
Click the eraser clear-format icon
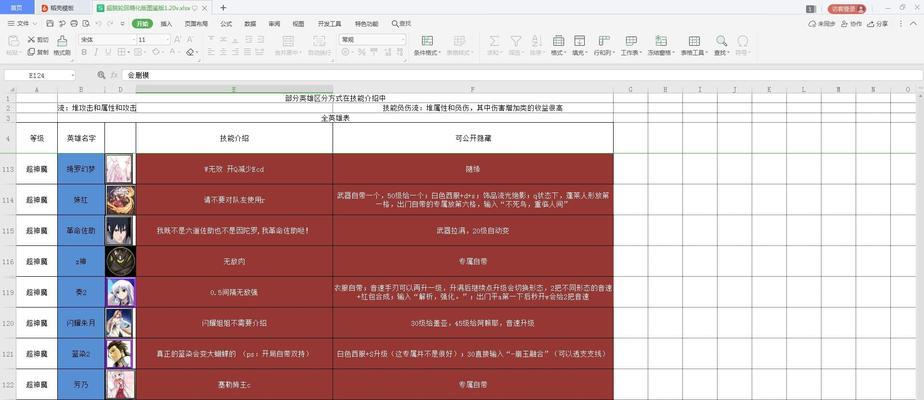(190, 52)
